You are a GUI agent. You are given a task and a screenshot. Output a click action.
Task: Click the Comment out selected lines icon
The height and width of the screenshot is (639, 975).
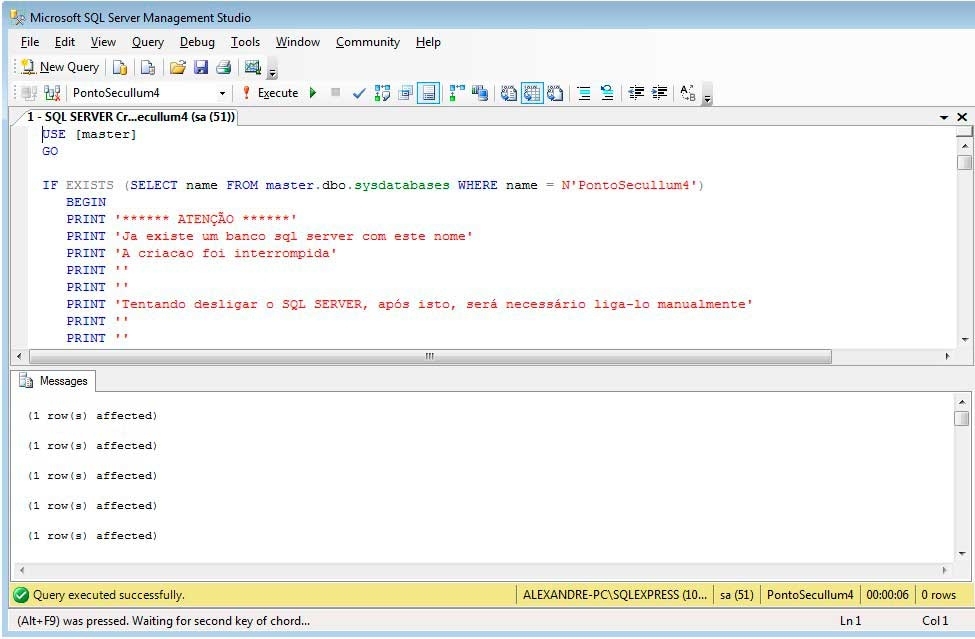pyautogui.click(x=584, y=93)
